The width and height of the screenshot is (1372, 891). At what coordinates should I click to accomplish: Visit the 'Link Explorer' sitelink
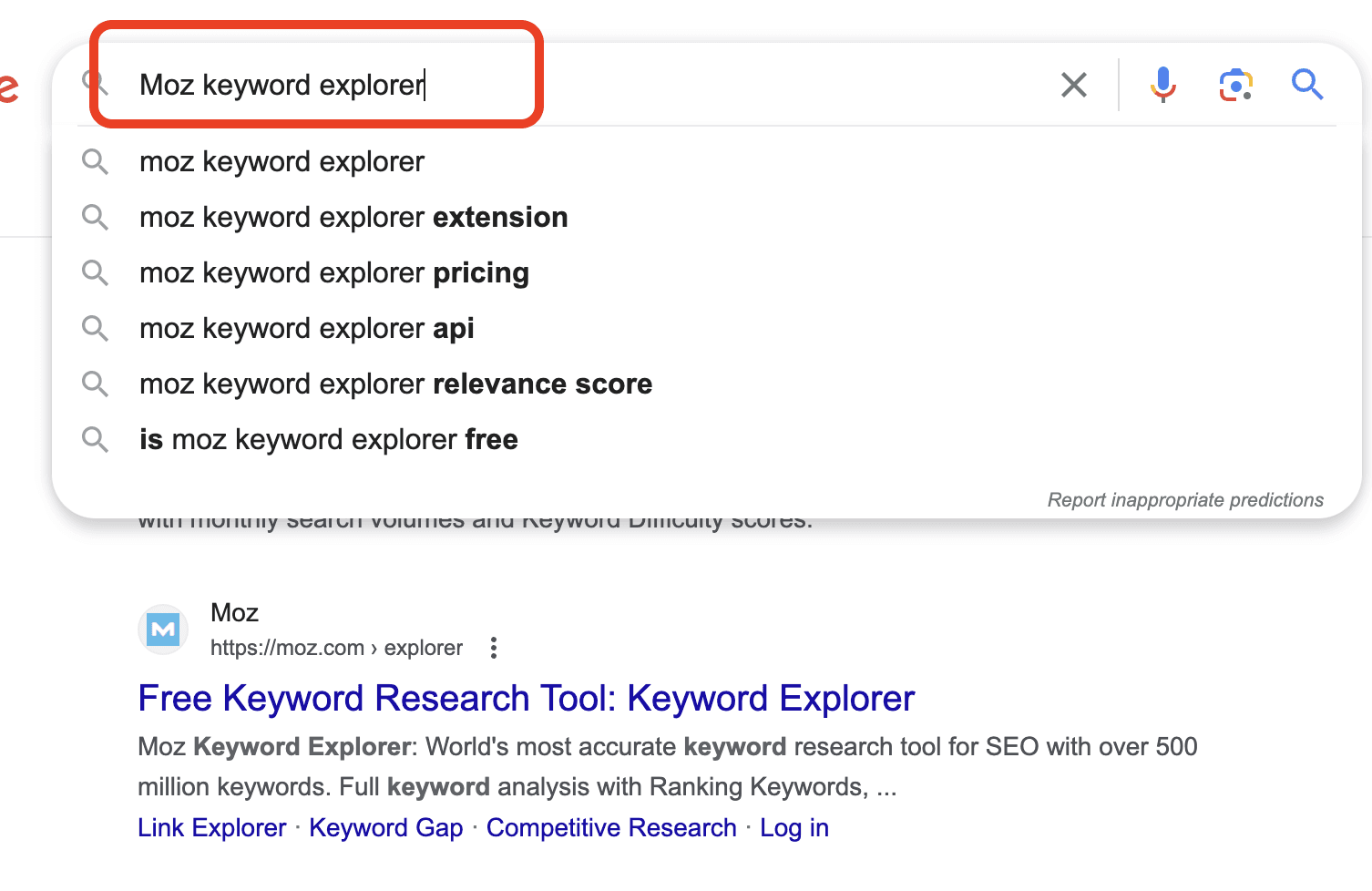211,827
